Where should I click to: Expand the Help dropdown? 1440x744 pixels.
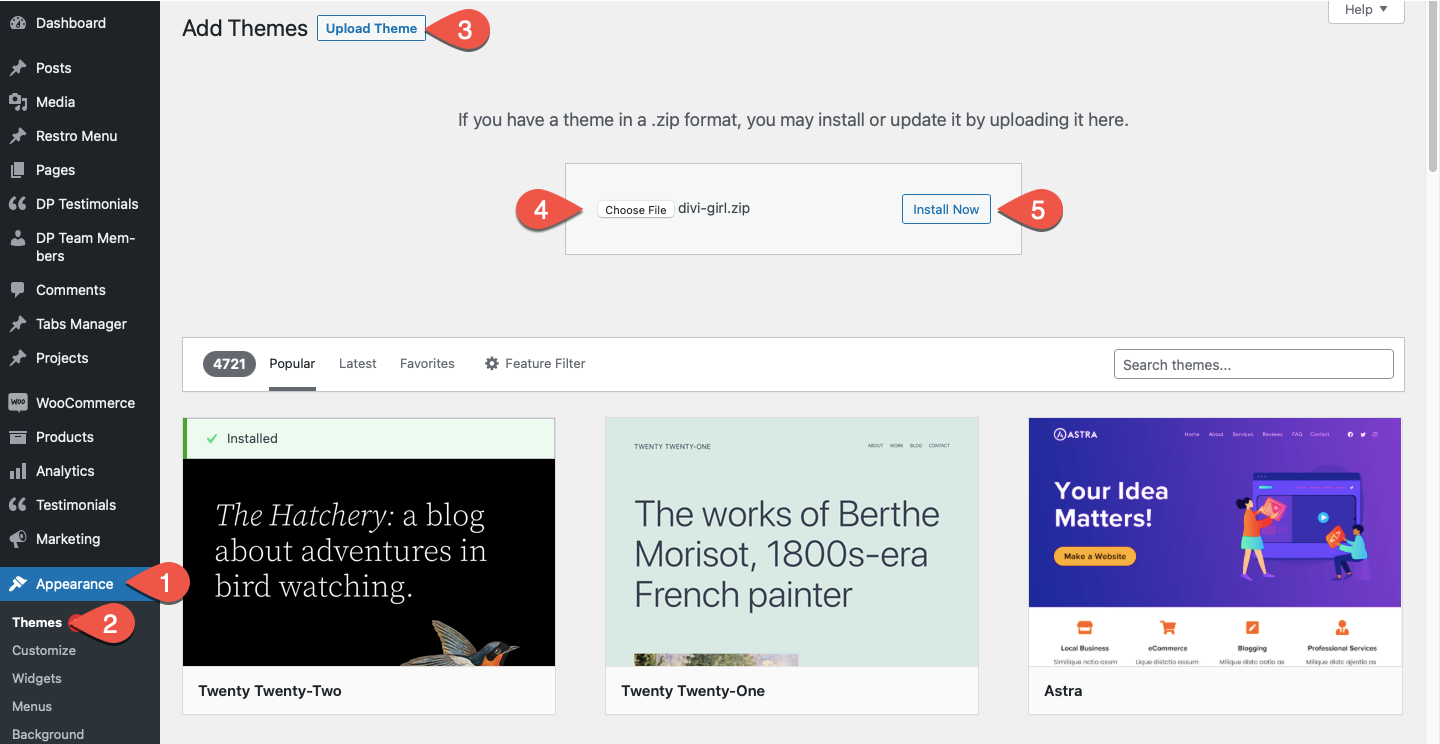1364,9
